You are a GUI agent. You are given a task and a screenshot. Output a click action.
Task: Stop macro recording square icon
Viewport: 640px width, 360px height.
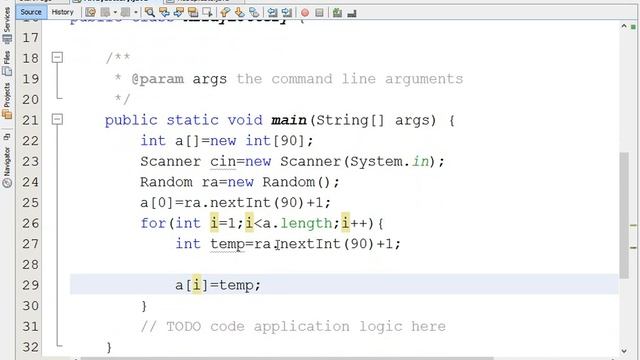[x=319, y=13]
